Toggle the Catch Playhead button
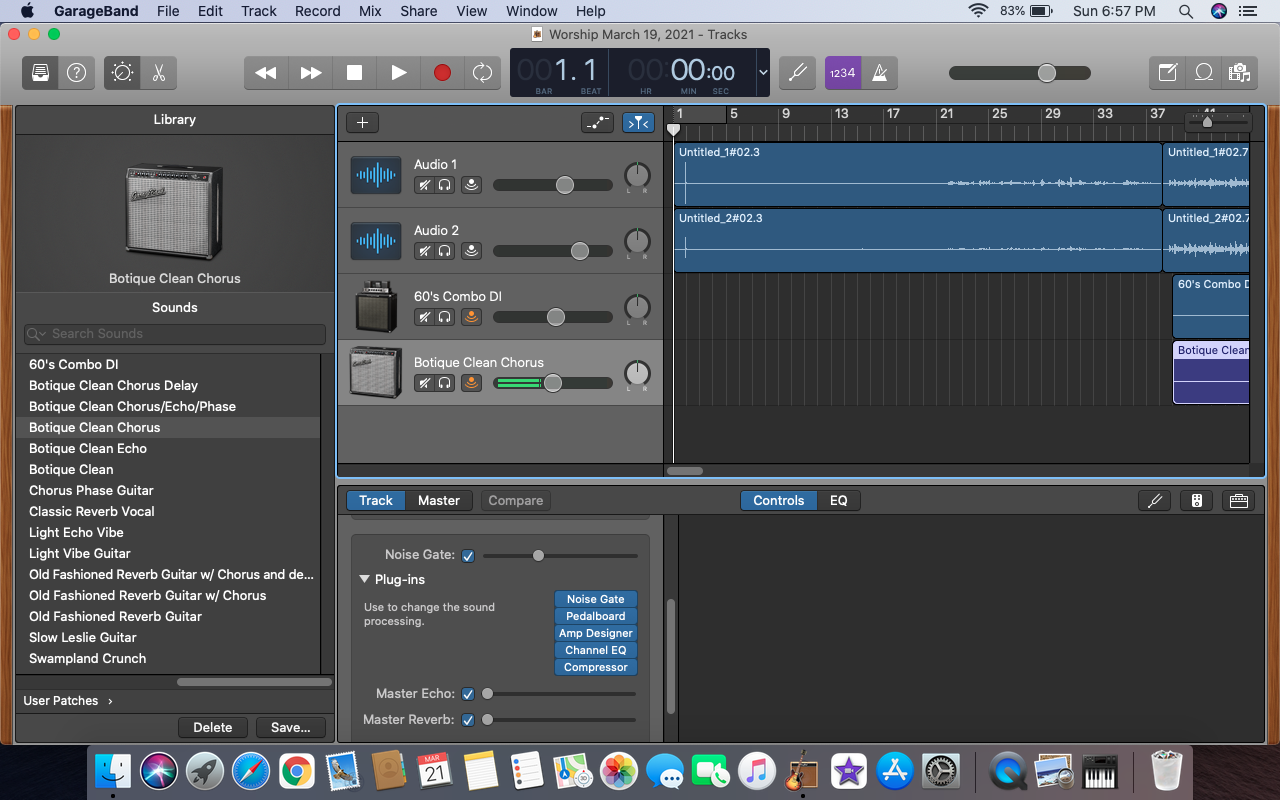 click(x=638, y=123)
